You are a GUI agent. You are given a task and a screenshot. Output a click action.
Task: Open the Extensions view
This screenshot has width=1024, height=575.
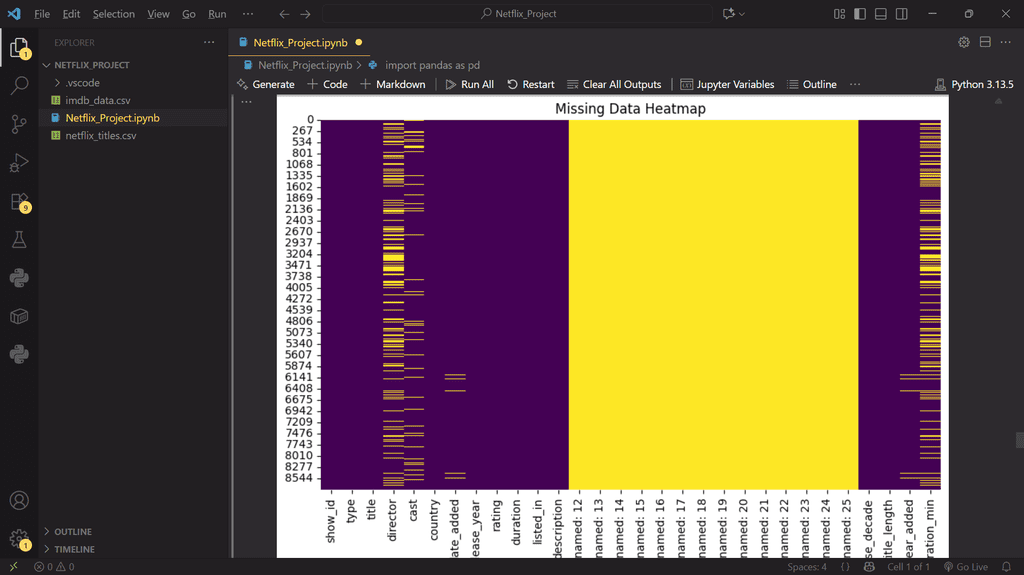coord(19,202)
